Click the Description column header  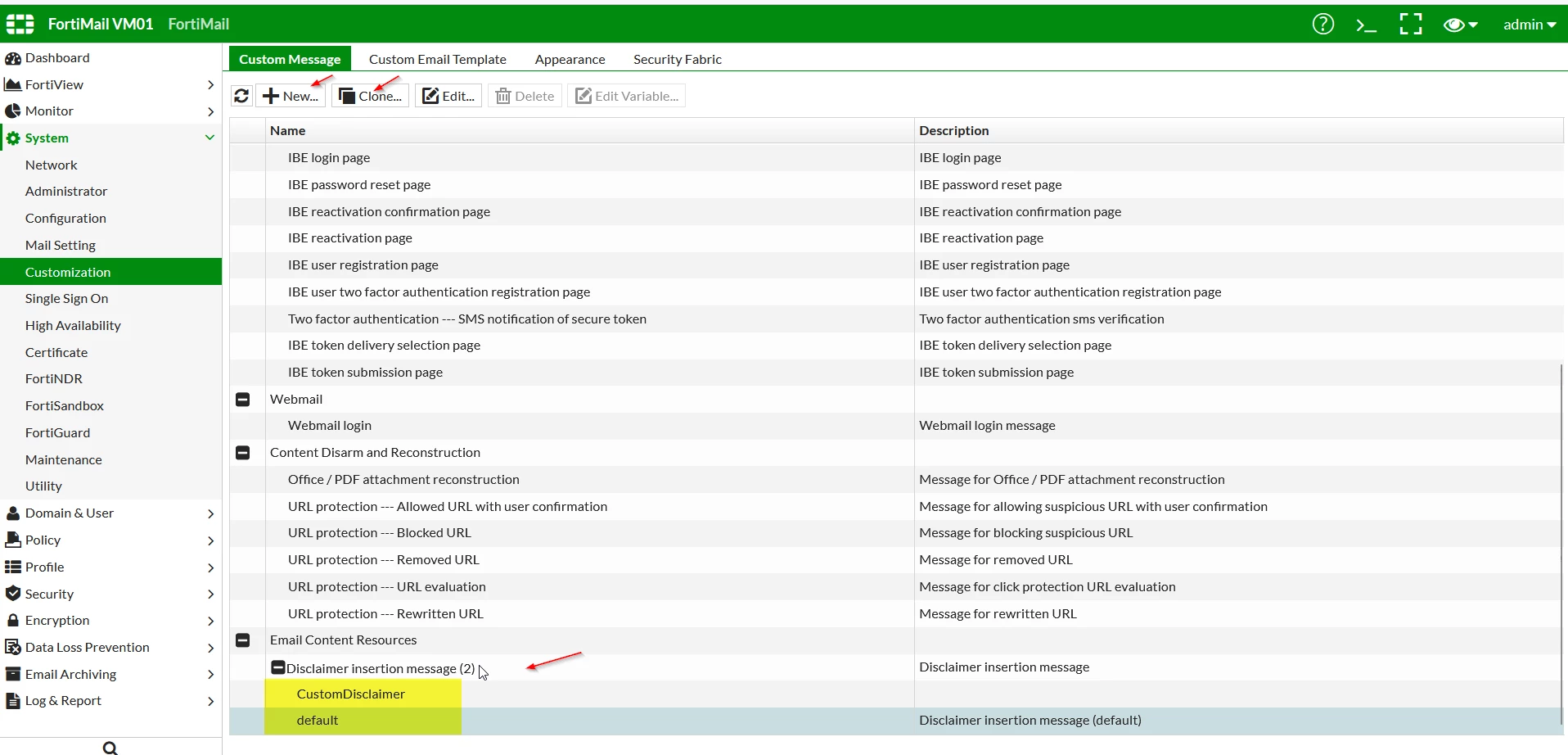click(x=1239, y=130)
